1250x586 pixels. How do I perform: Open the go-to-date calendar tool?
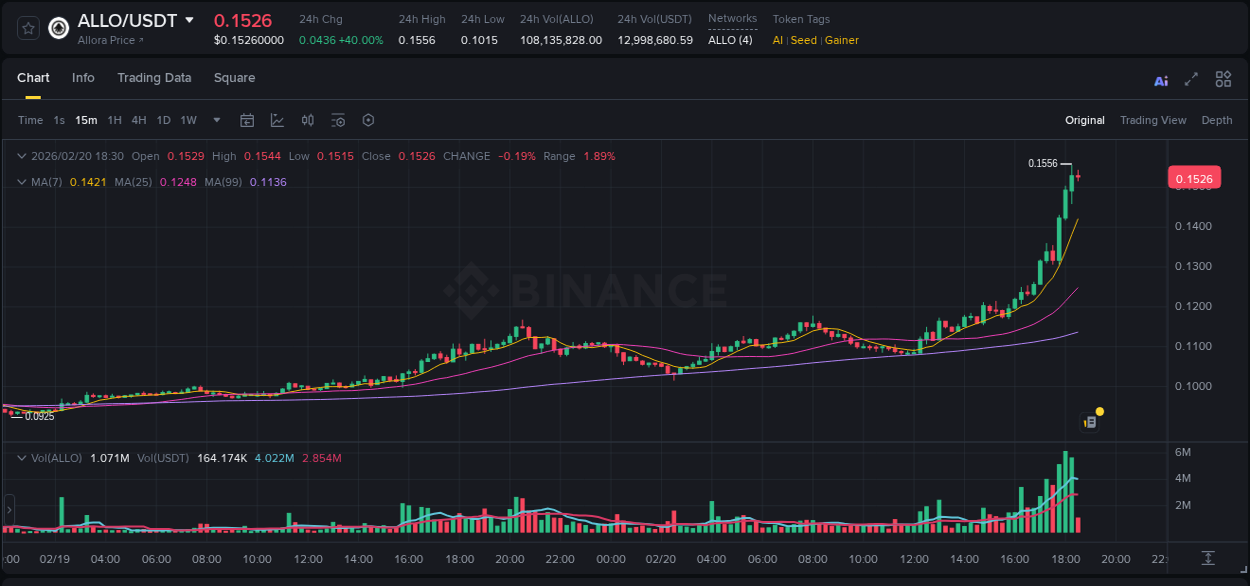tap(247, 120)
